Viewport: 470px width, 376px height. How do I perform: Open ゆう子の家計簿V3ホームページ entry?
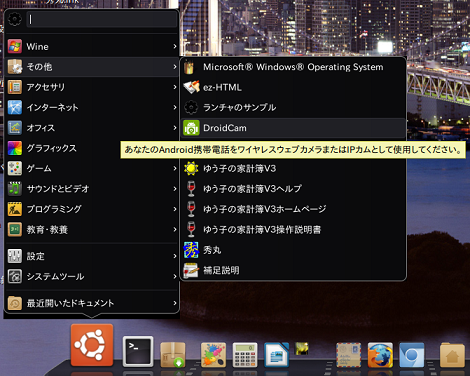[x=293, y=209]
